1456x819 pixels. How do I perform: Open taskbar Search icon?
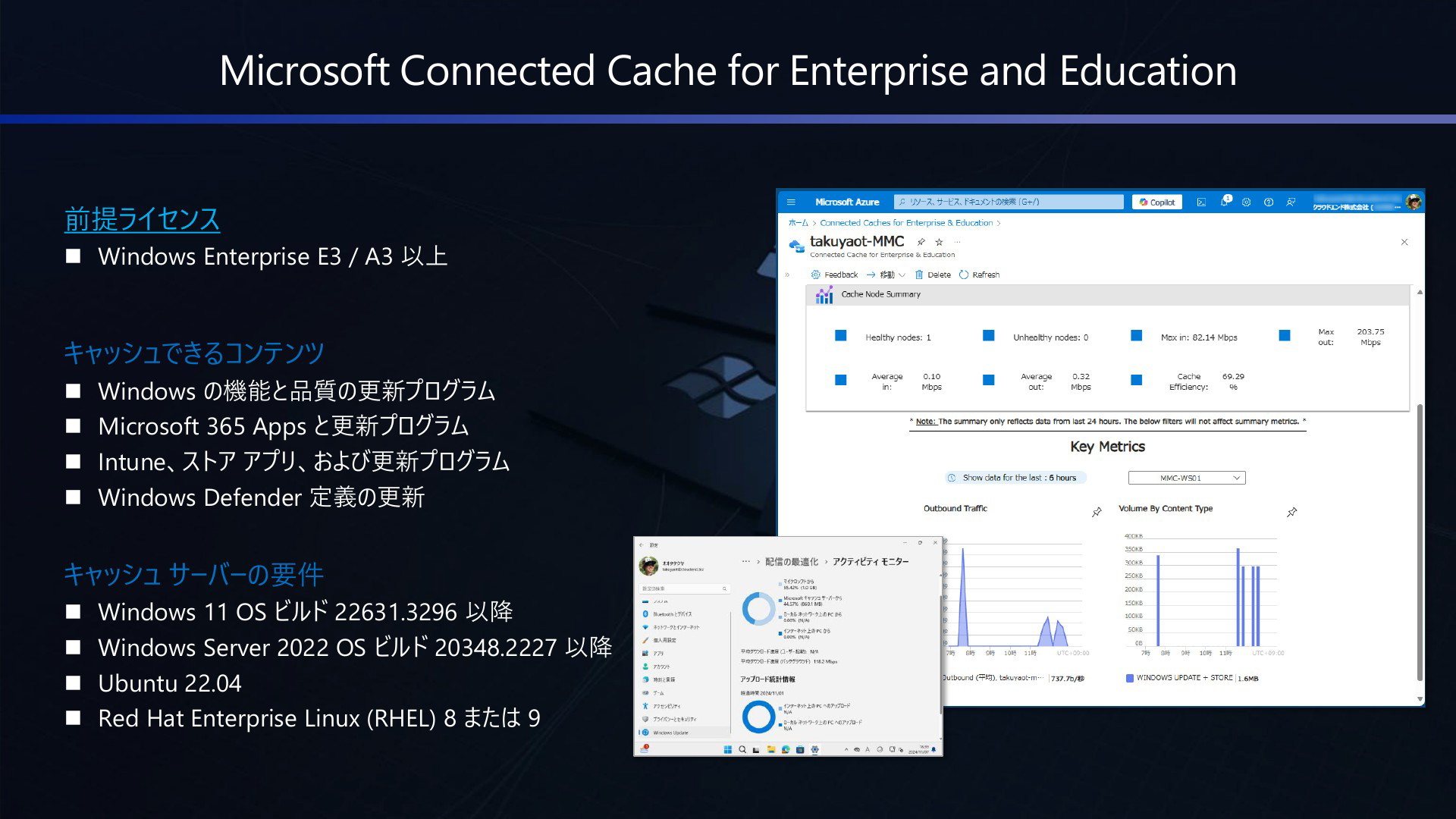[x=742, y=749]
